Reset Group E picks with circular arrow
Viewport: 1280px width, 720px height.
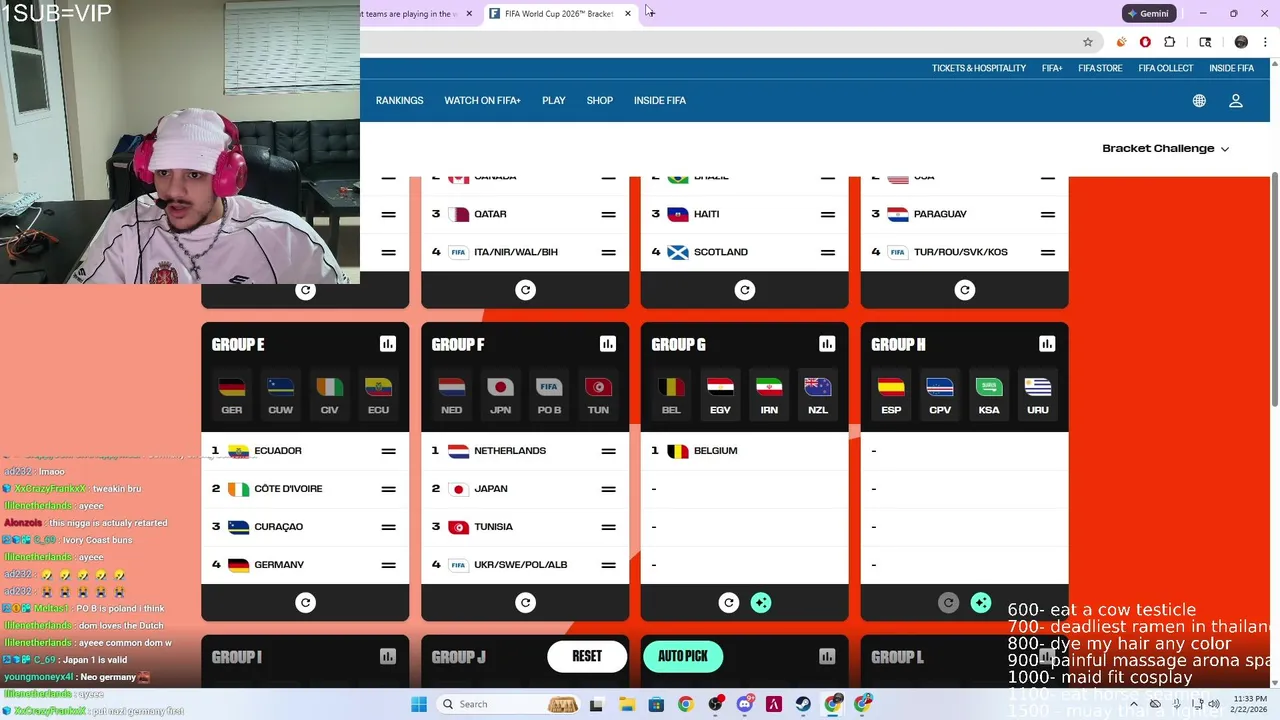tap(306, 602)
